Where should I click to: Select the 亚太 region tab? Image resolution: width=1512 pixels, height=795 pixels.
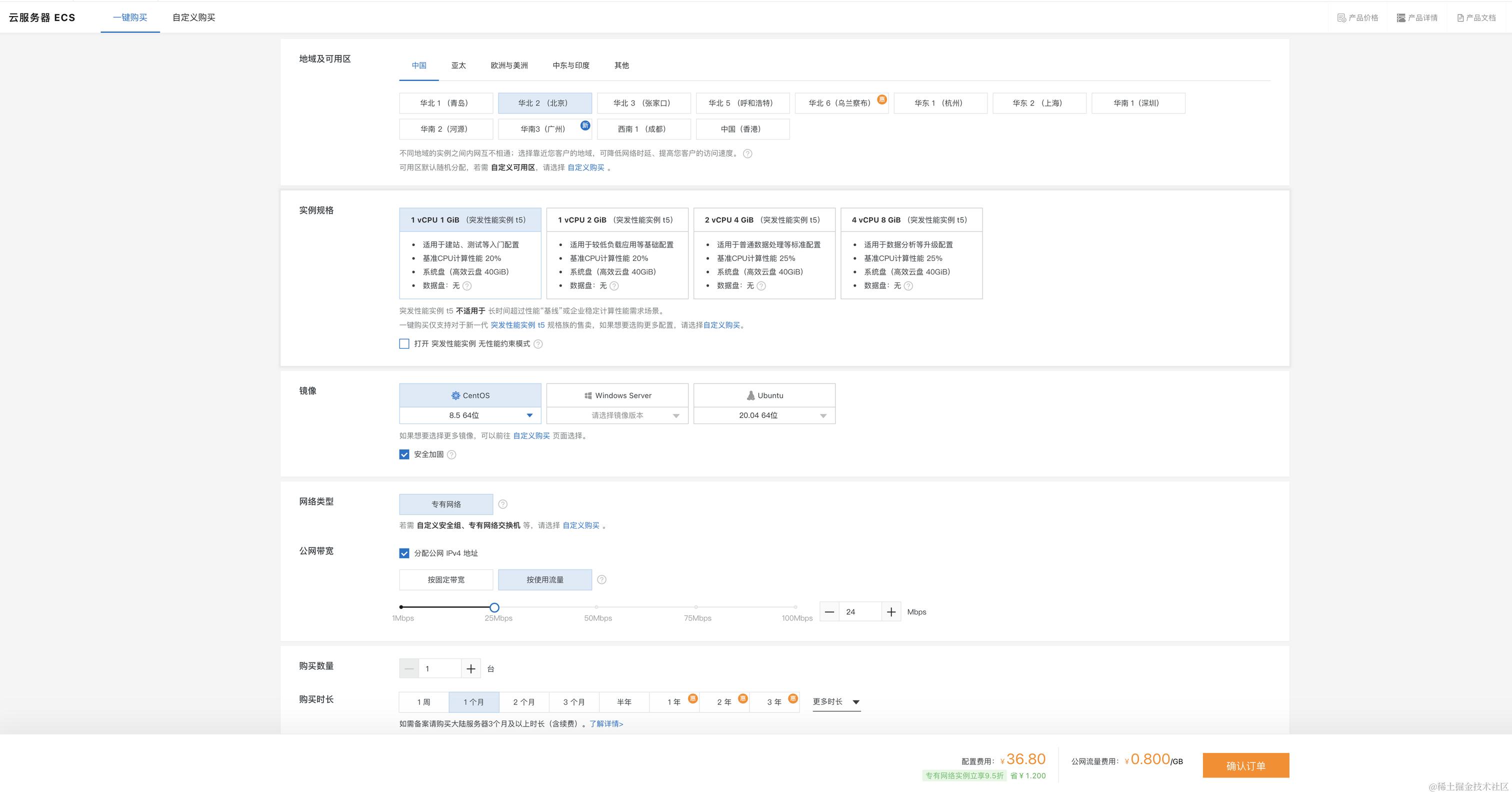(458, 65)
